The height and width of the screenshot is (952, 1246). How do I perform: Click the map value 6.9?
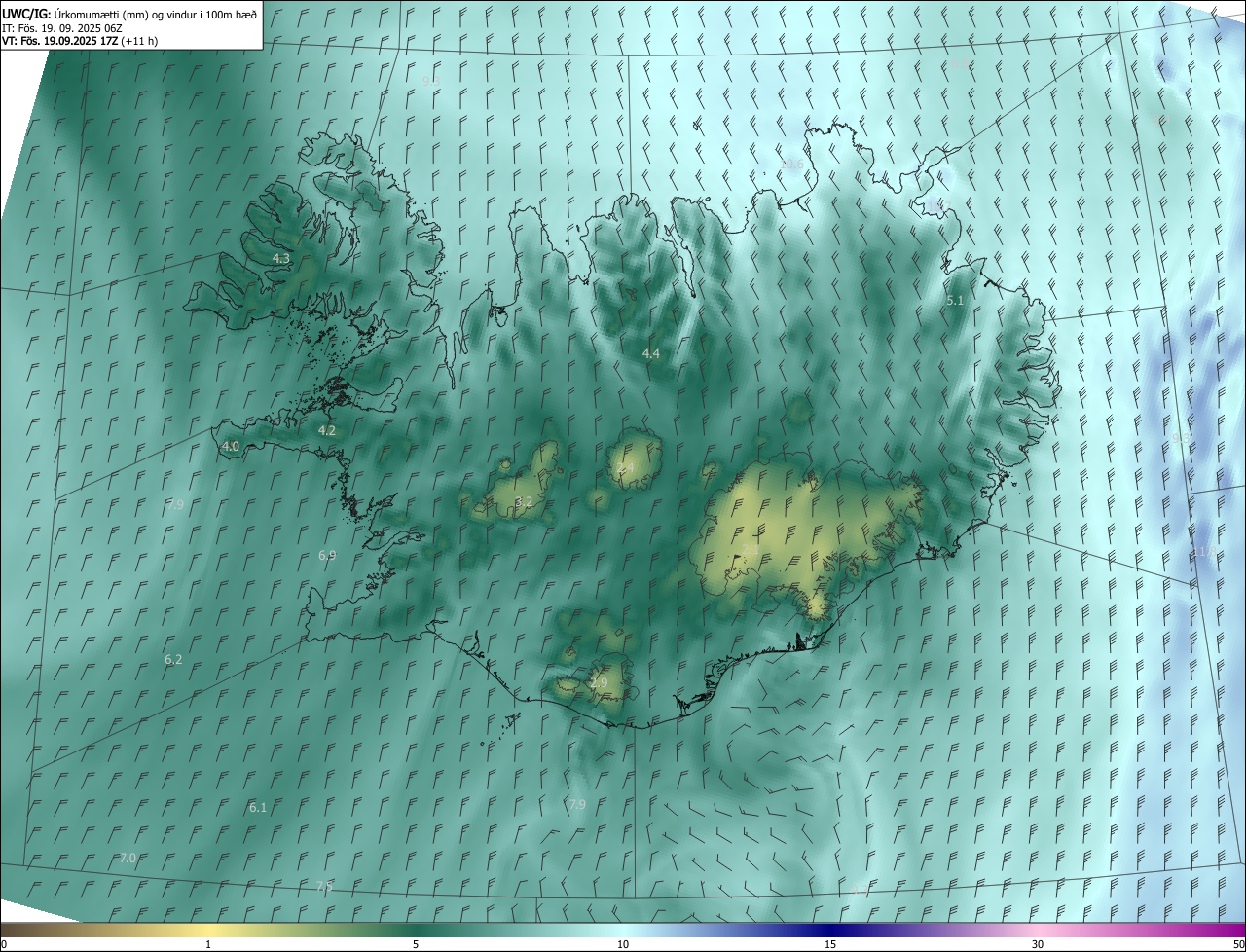point(327,556)
